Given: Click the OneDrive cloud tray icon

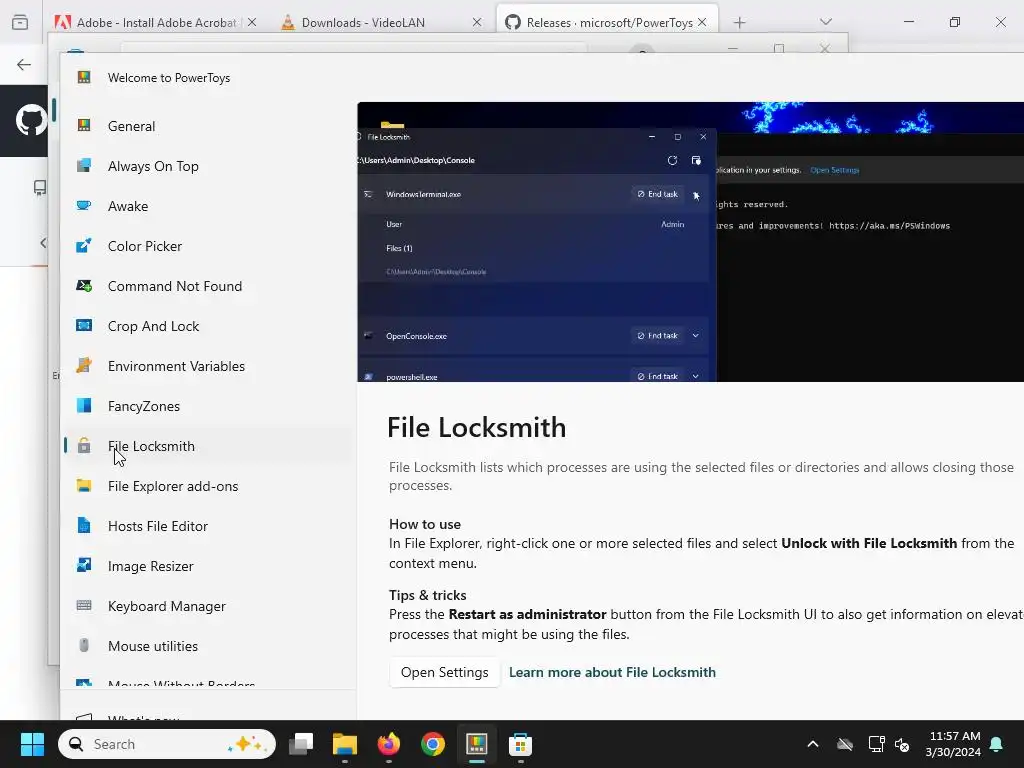Looking at the screenshot, I should (x=844, y=744).
